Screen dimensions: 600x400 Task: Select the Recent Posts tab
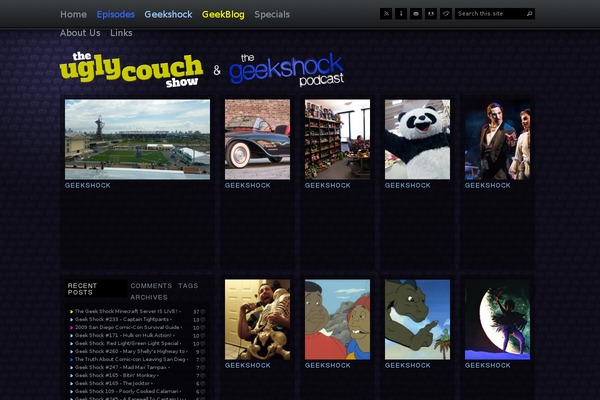click(96, 289)
